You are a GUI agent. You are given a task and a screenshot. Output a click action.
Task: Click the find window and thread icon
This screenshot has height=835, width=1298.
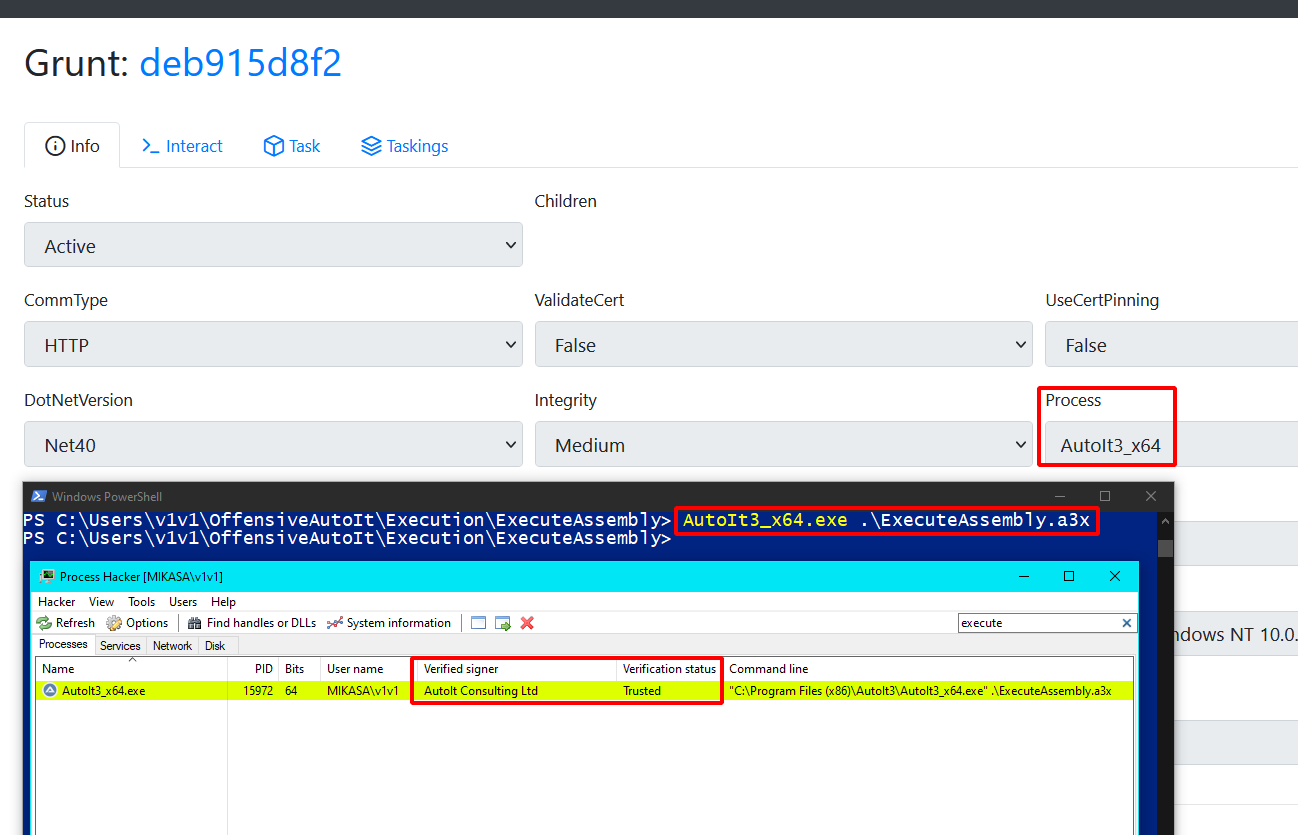click(503, 623)
